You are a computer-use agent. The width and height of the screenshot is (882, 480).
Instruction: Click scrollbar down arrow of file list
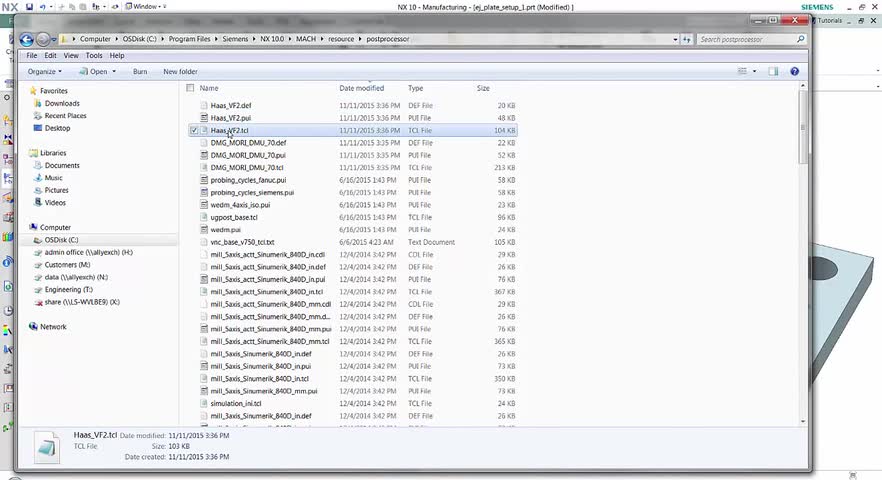(x=803, y=421)
